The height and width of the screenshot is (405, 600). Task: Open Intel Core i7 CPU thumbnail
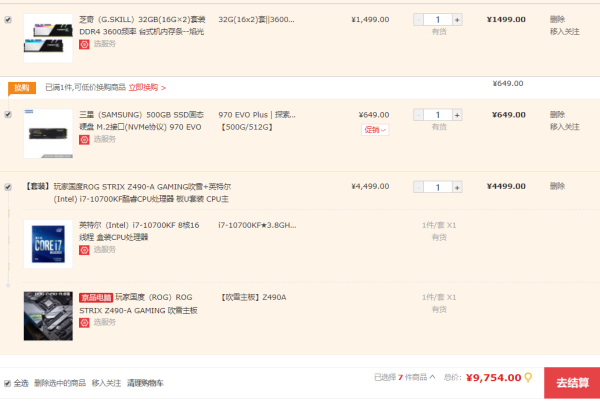(48, 244)
